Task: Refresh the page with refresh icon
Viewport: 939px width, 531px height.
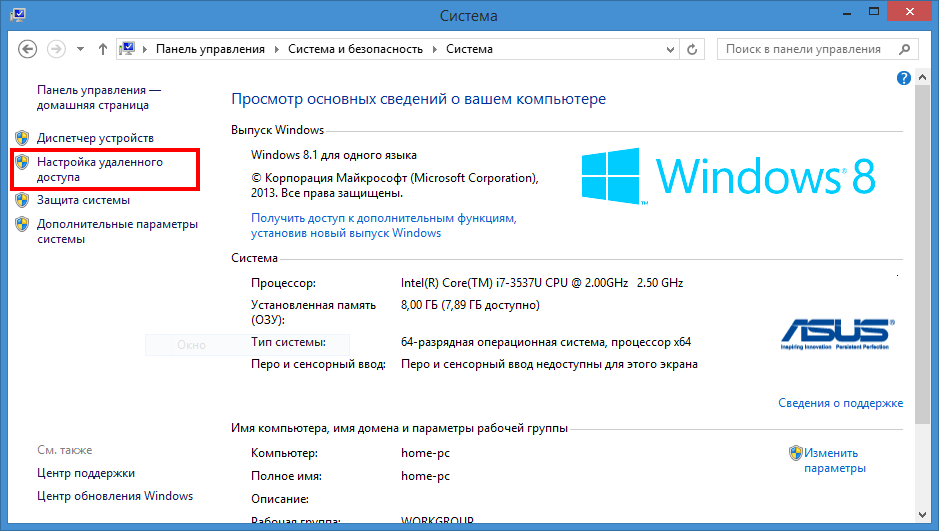Action: 692,50
